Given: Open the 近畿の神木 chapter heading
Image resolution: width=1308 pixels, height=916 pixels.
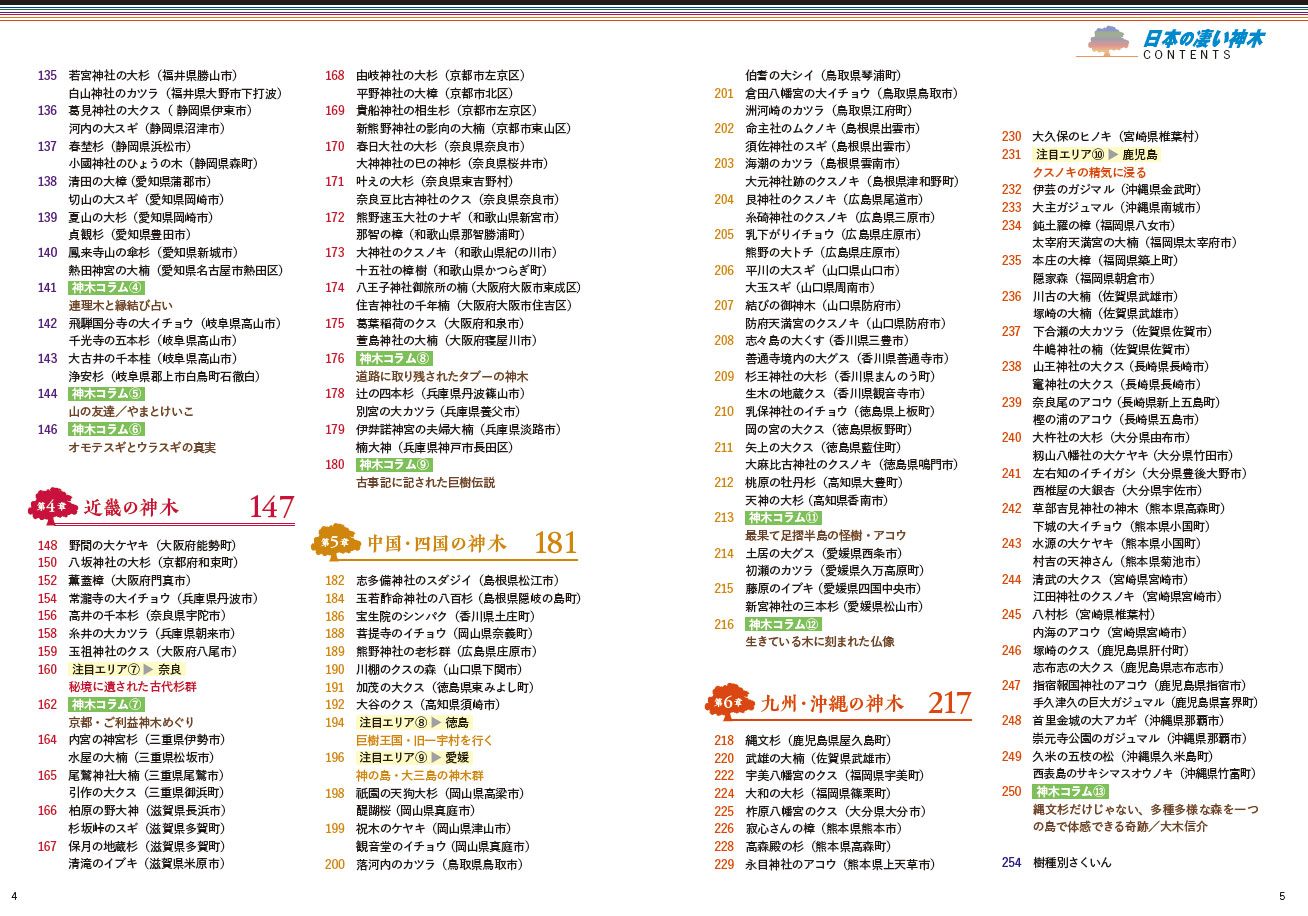Looking at the screenshot, I should [x=131, y=508].
